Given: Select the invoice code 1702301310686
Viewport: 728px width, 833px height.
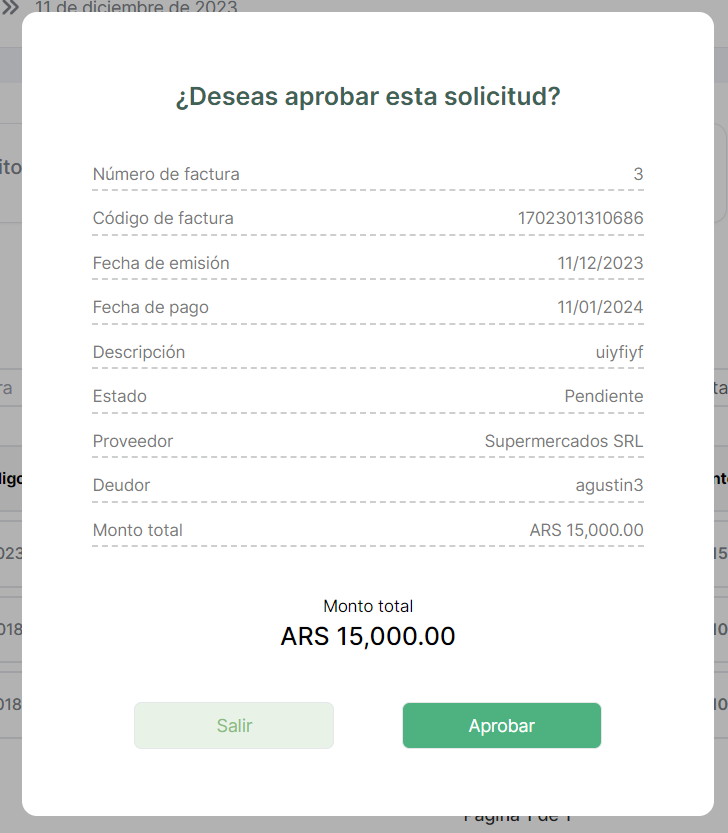Looking at the screenshot, I should tap(580, 218).
